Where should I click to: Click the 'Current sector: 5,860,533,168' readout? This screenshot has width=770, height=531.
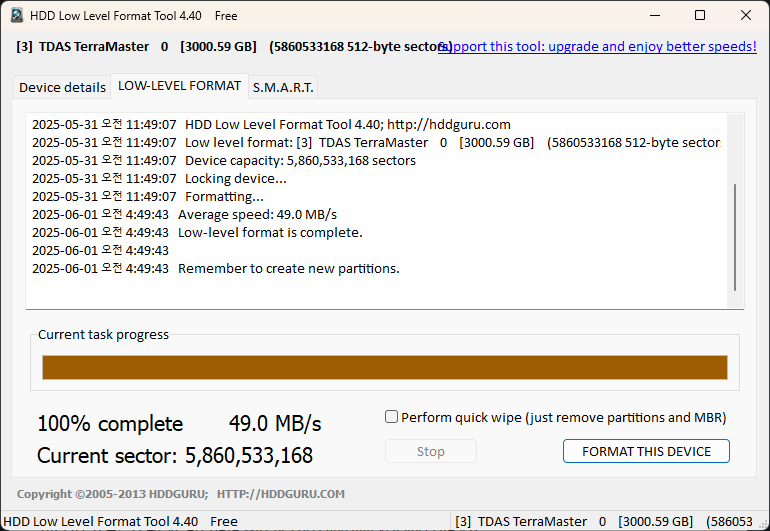click(175, 455)
